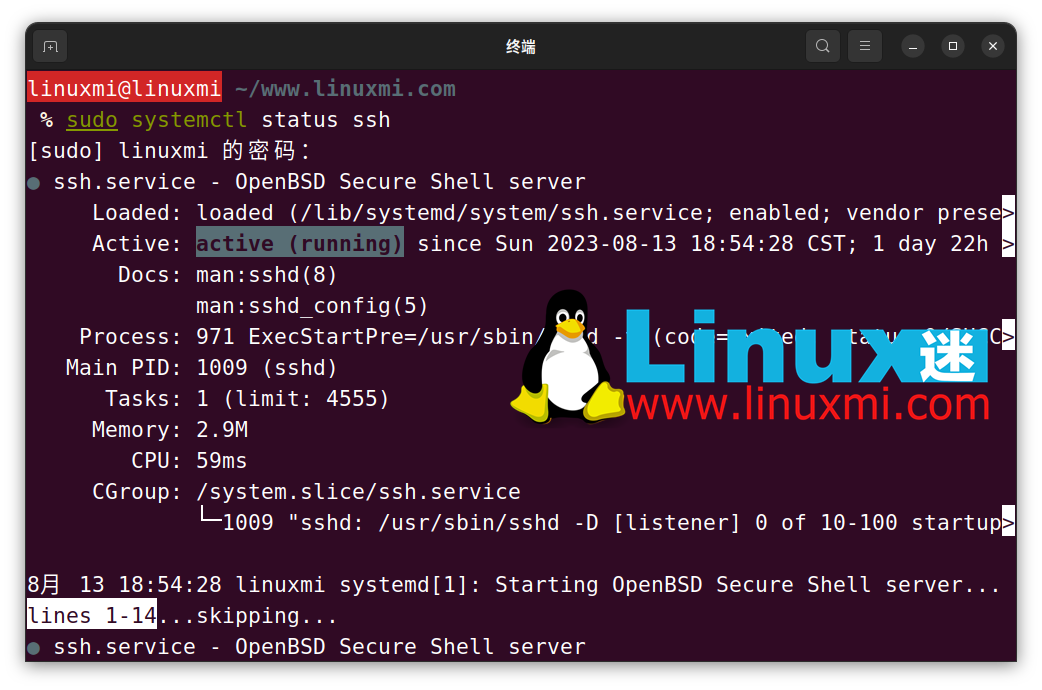This screenshot has width=1042, height=690.
Task: Click the sudo password prompt line
Action: click(169, 151)
